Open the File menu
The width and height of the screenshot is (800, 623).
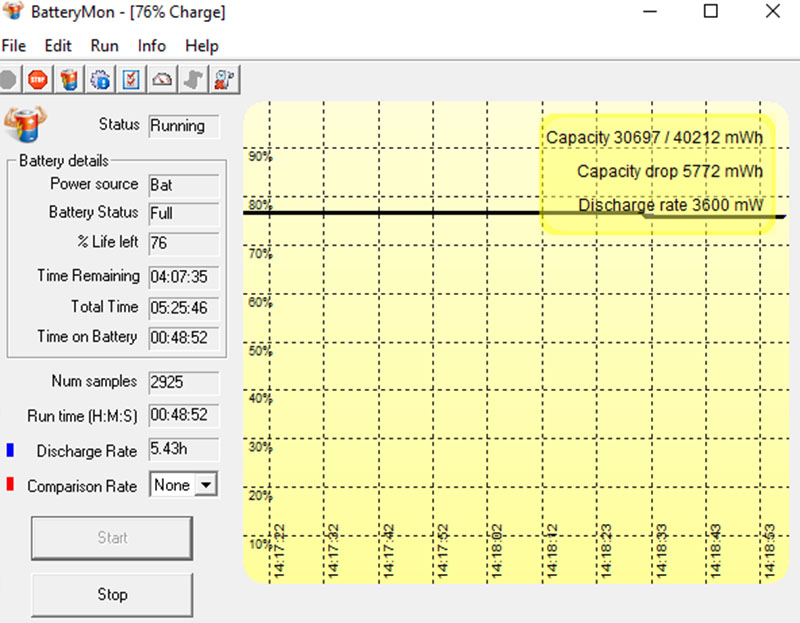[14, 46]
